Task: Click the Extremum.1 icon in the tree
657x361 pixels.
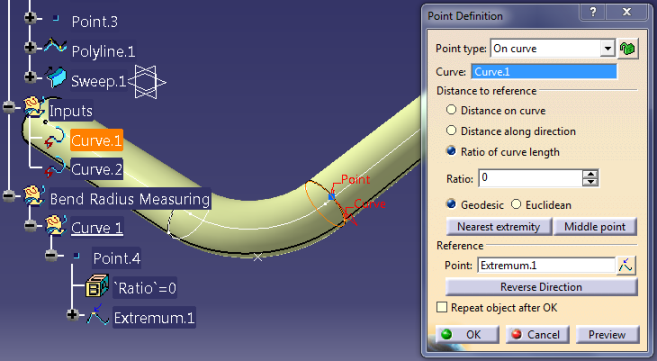Action: tap(97, 315)
